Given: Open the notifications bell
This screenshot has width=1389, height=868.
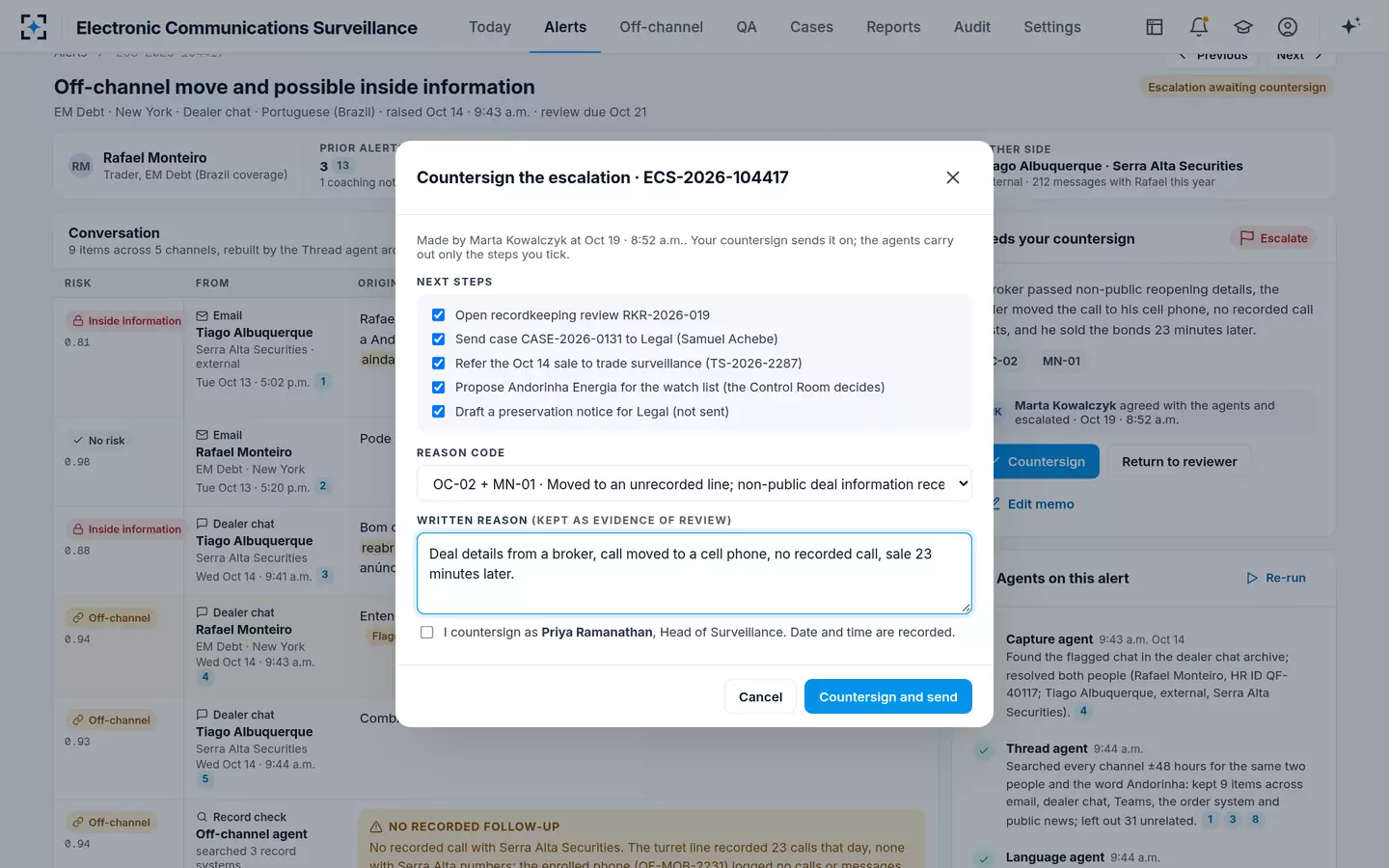Looking at the screenshot, I should coord(1199,27).
